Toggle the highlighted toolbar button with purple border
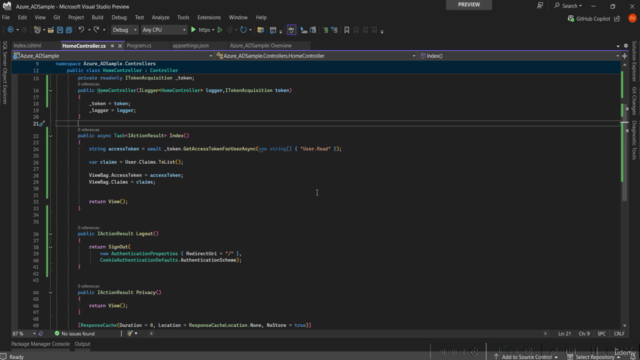 click(x=291, y=30)
